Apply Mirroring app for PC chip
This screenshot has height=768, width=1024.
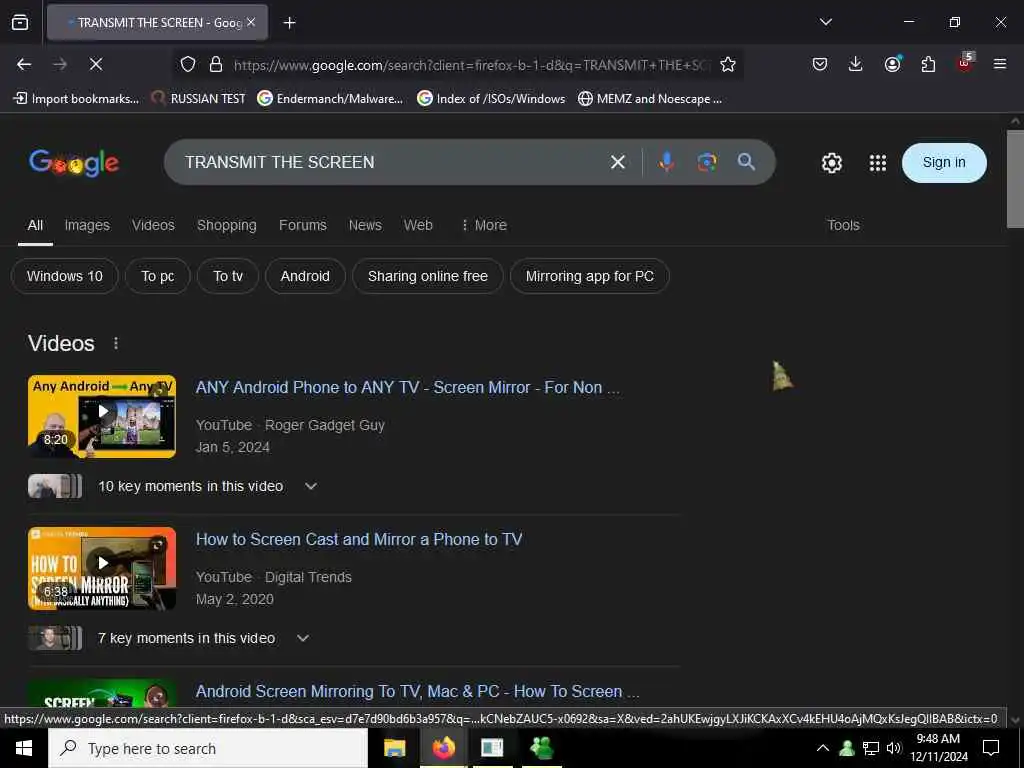tap(590, 276)
